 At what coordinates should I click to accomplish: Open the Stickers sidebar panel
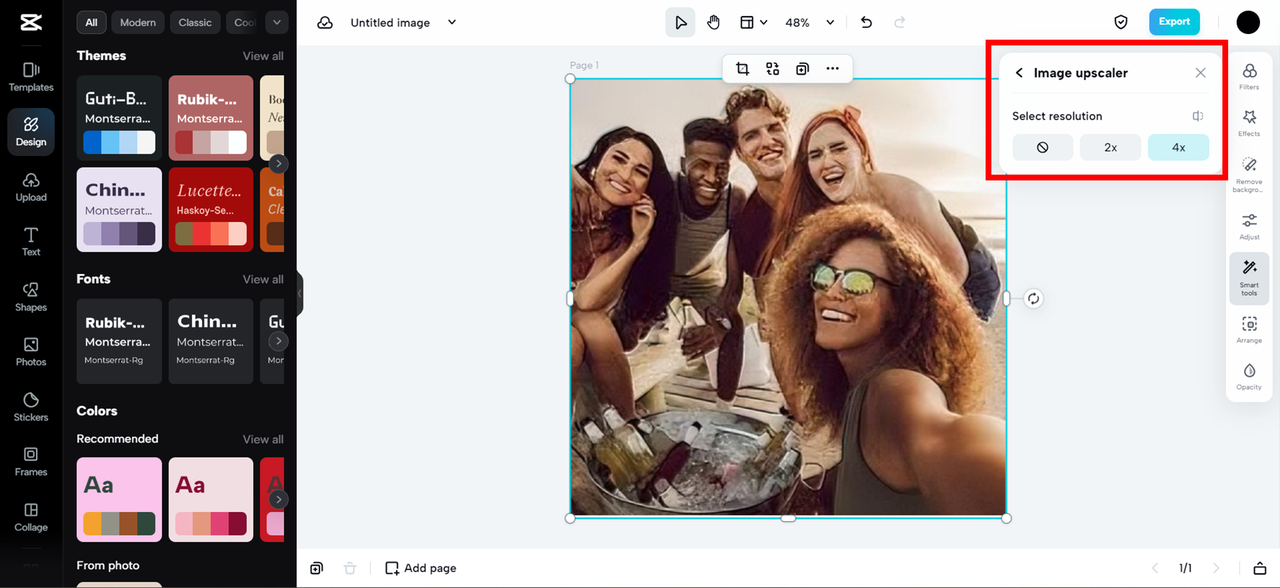click(31, 407)
